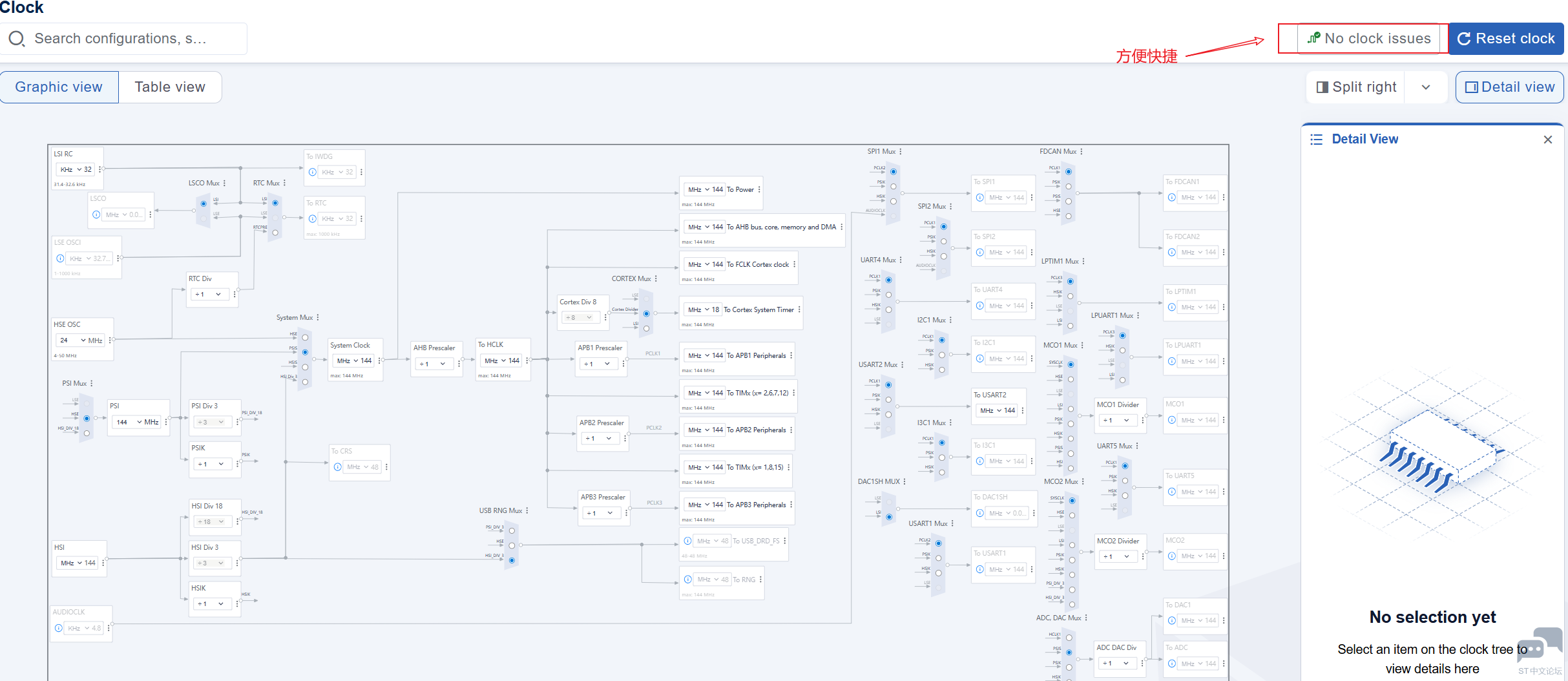Open the AHB Prescaler divider dropdown

click(434, 364)
